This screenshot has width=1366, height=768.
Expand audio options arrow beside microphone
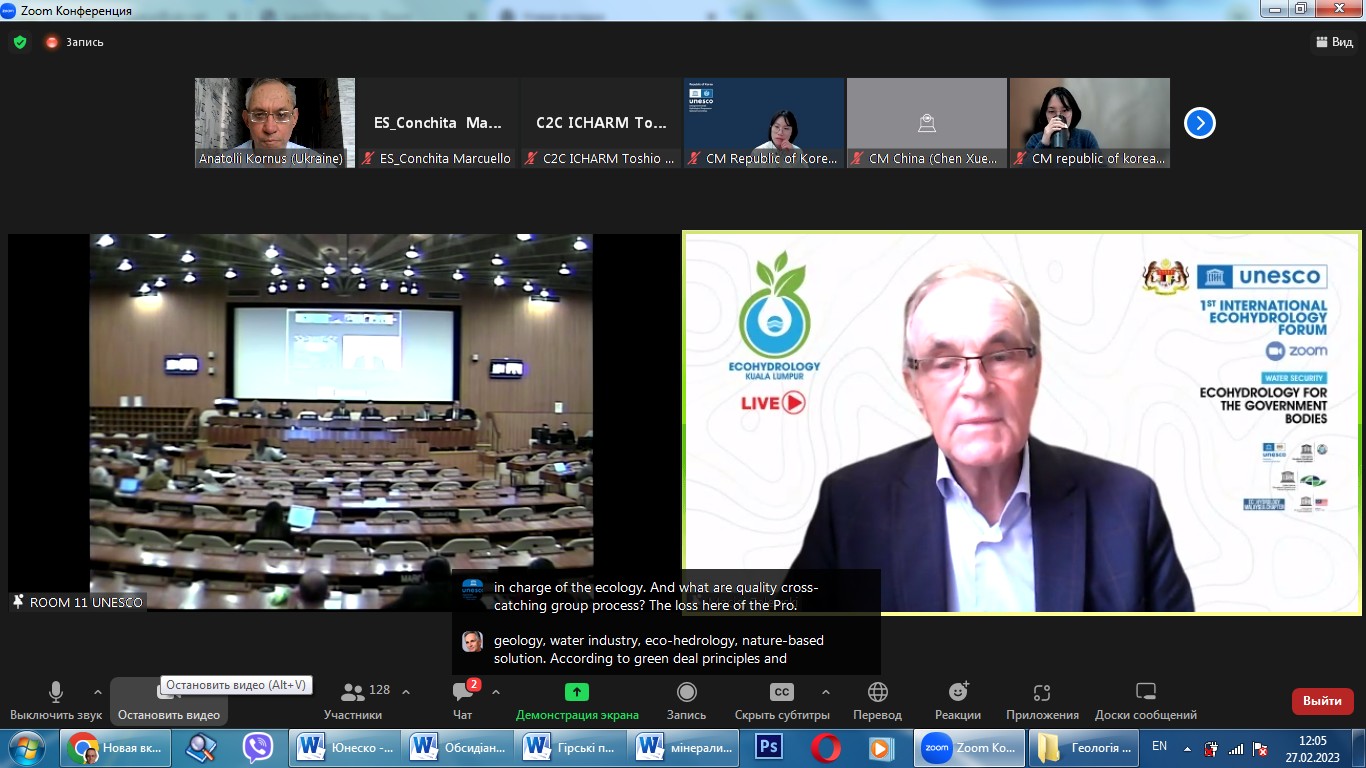(x=98, y=692)
